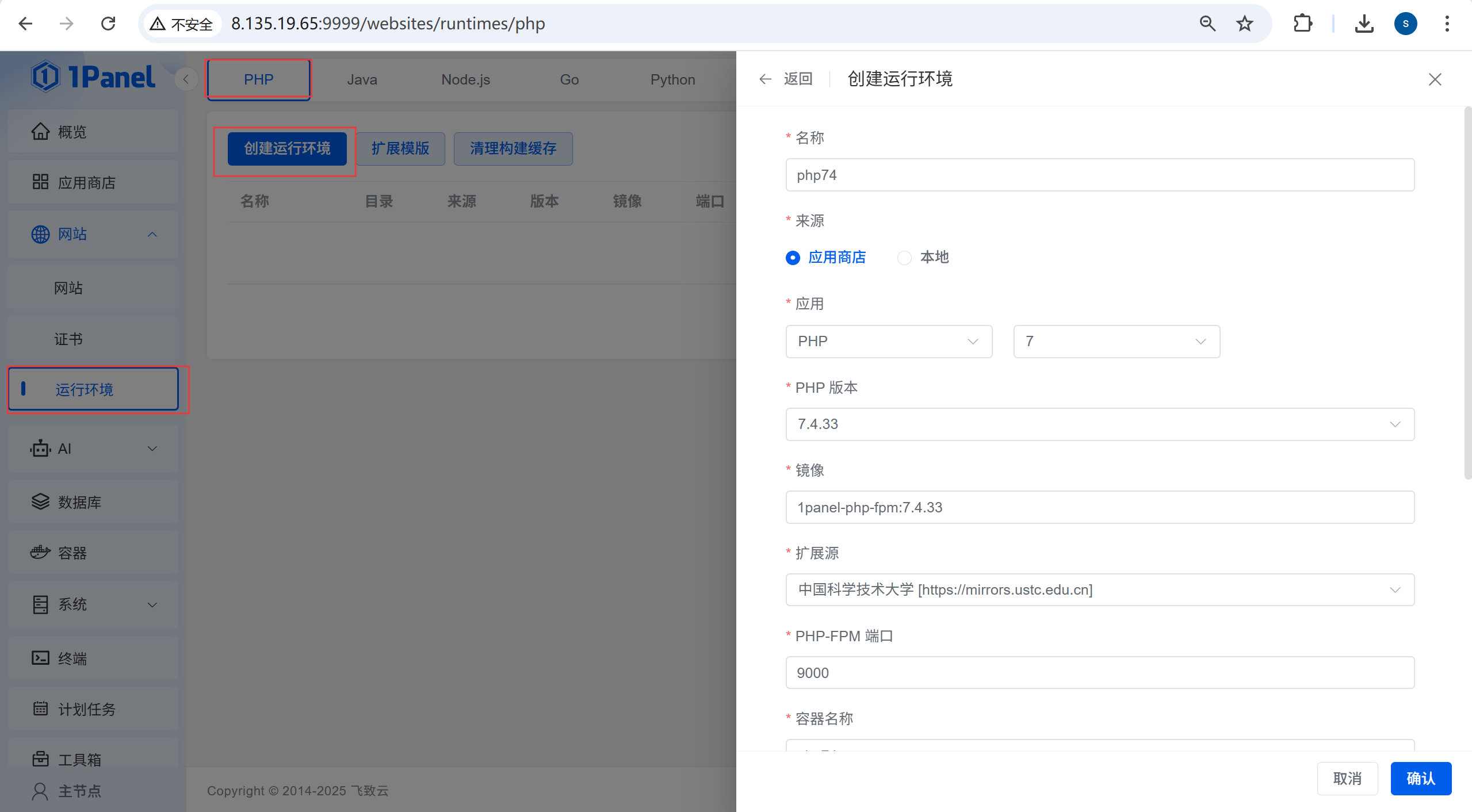Click the 工具箱 toolbox icon
1472x812 pixels.
[40, 759]
